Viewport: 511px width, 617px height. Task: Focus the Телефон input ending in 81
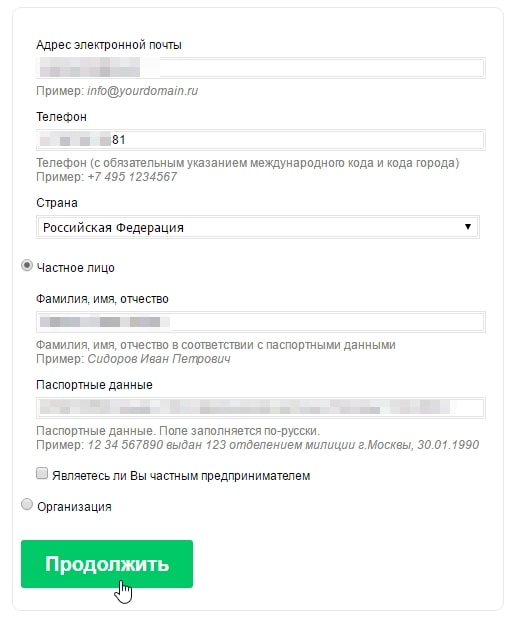[x=260, y=140]
